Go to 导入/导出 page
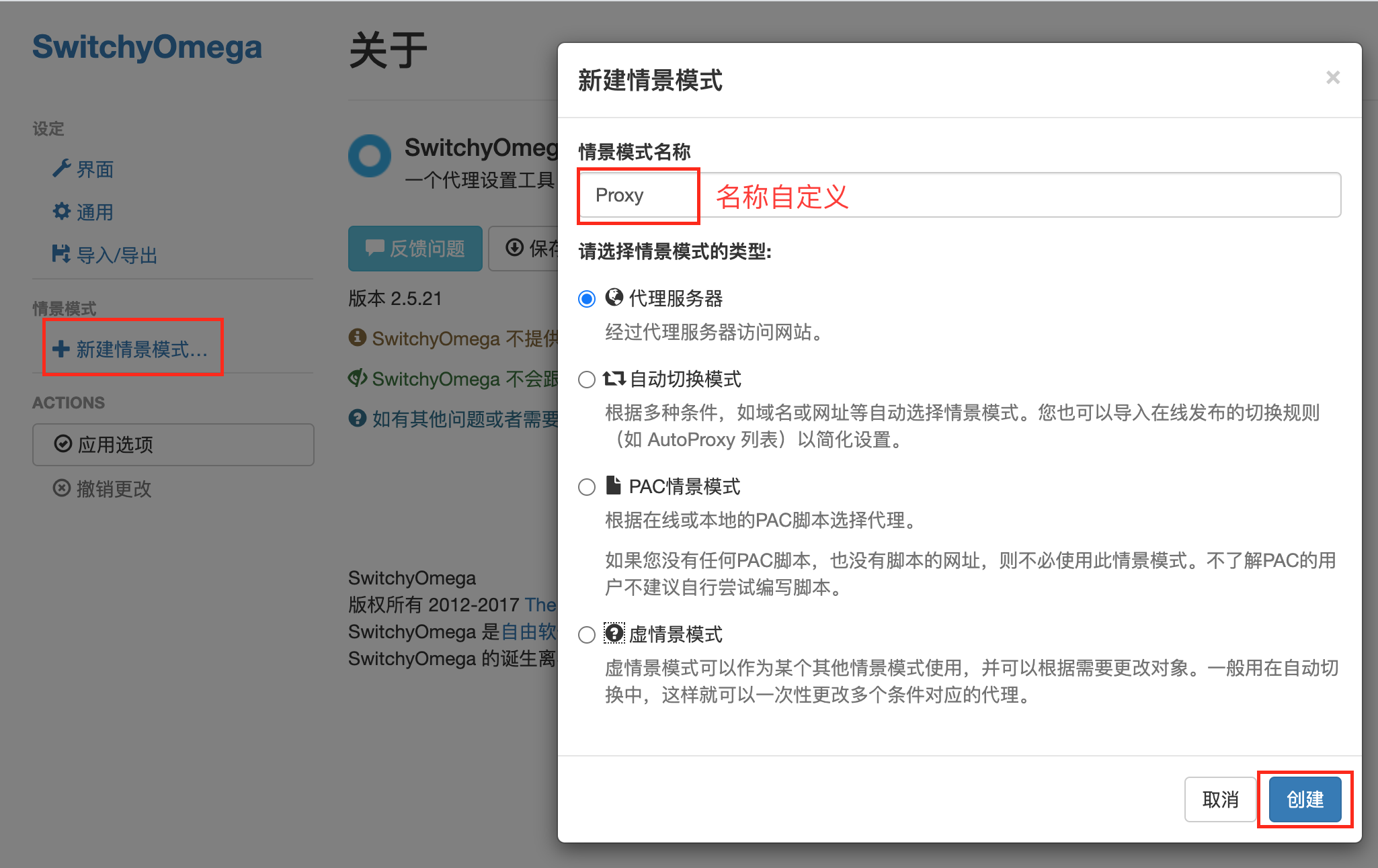Screen dimensions: 1378x868 [105, 255]
